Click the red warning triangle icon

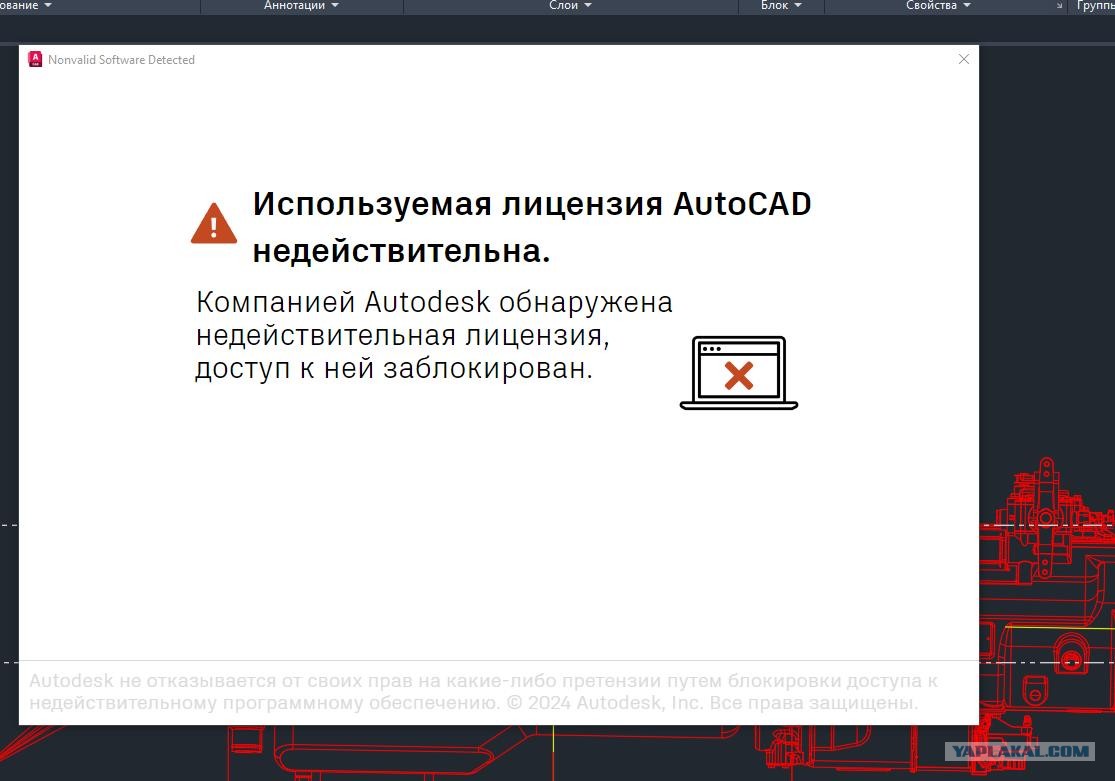[213, 223]
